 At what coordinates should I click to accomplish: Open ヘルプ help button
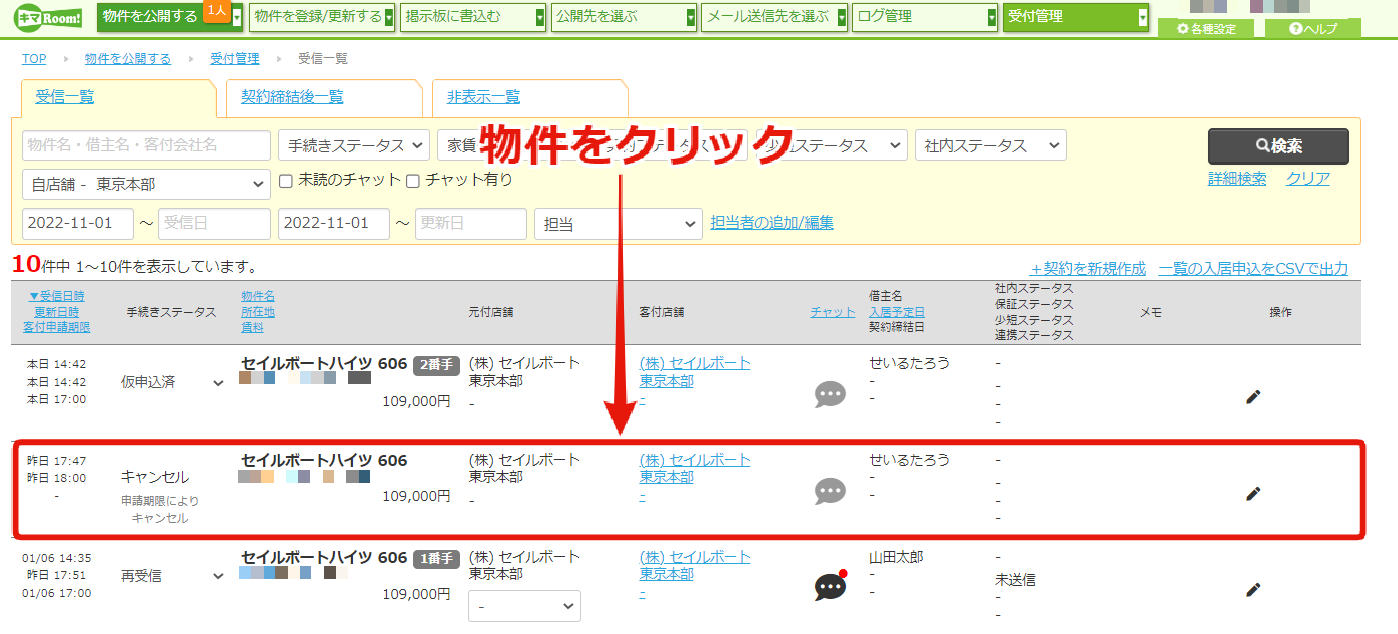point(1313,29)
